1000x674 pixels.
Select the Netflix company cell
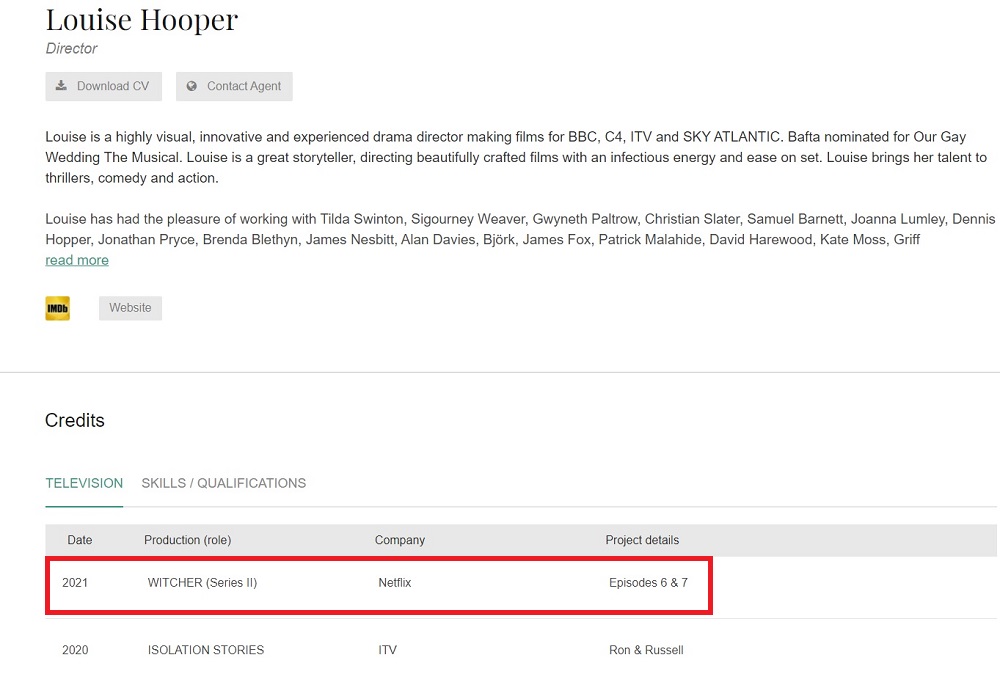point(395,583)
